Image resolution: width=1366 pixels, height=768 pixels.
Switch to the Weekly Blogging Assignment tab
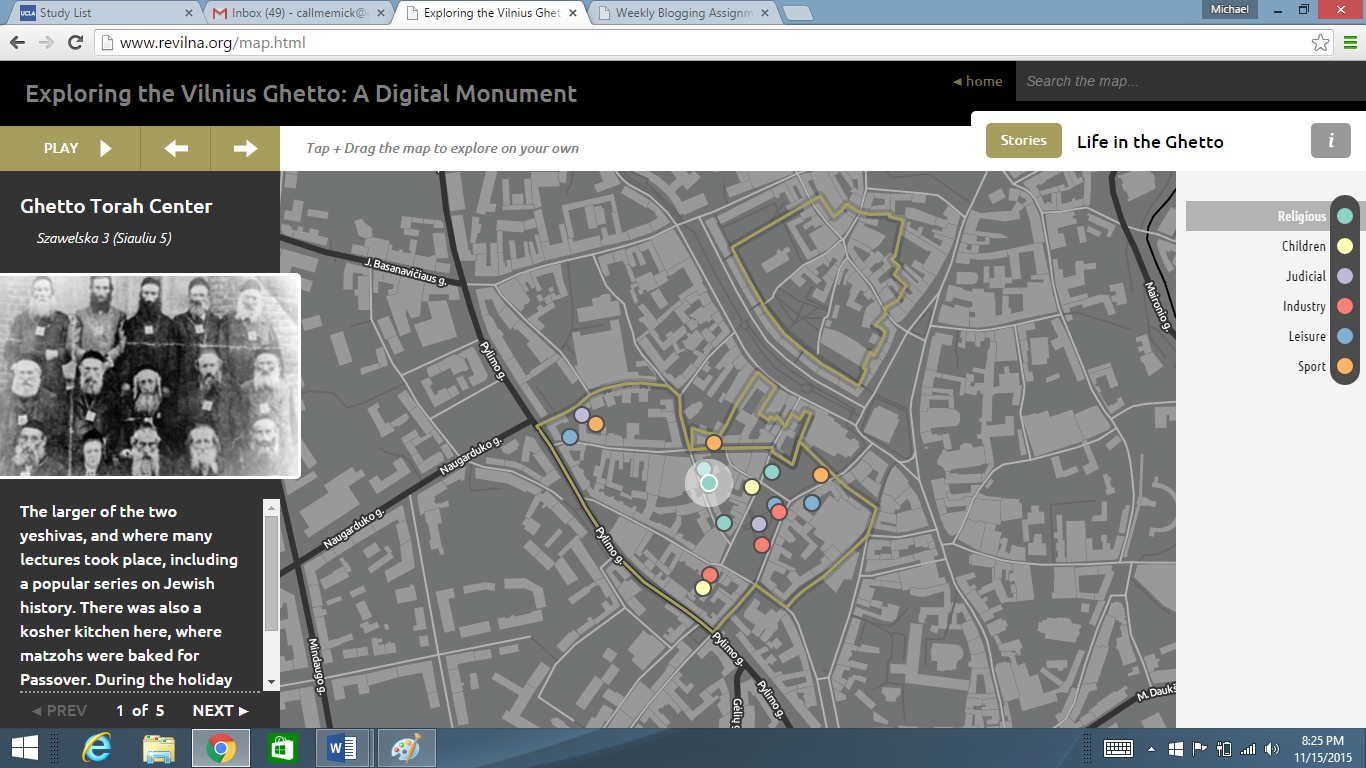point(683,13)
